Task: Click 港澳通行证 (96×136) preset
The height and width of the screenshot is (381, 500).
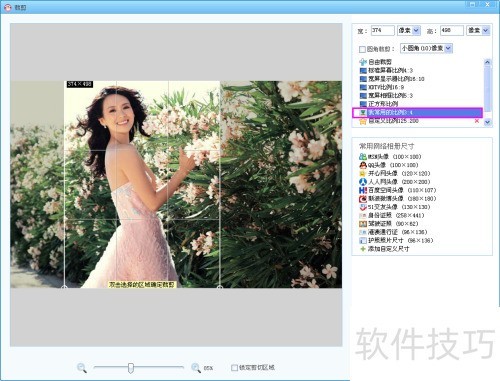Action: point(397,232)
